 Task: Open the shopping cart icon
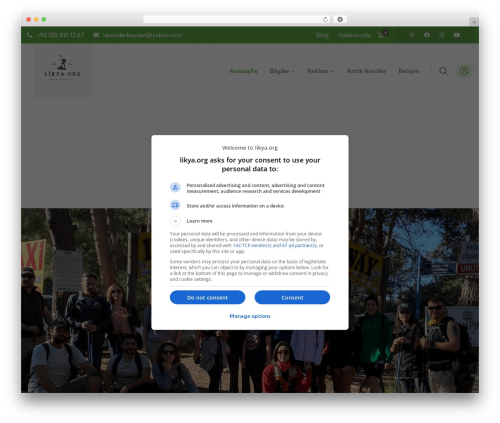pyautogui.click(x=381, y=35)
